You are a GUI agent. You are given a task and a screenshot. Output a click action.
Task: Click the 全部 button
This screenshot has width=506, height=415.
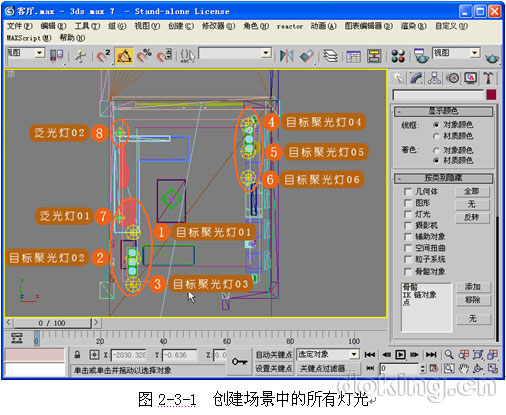coord(472,191)
